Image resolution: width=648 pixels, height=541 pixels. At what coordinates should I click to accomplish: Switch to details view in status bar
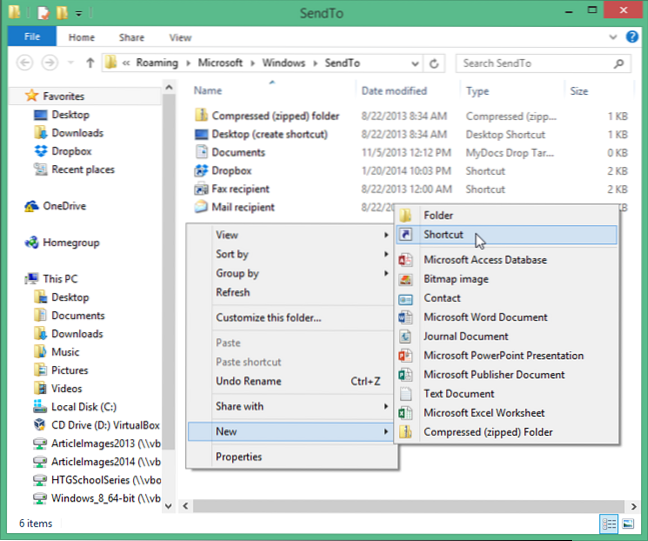tap(609, 524)
